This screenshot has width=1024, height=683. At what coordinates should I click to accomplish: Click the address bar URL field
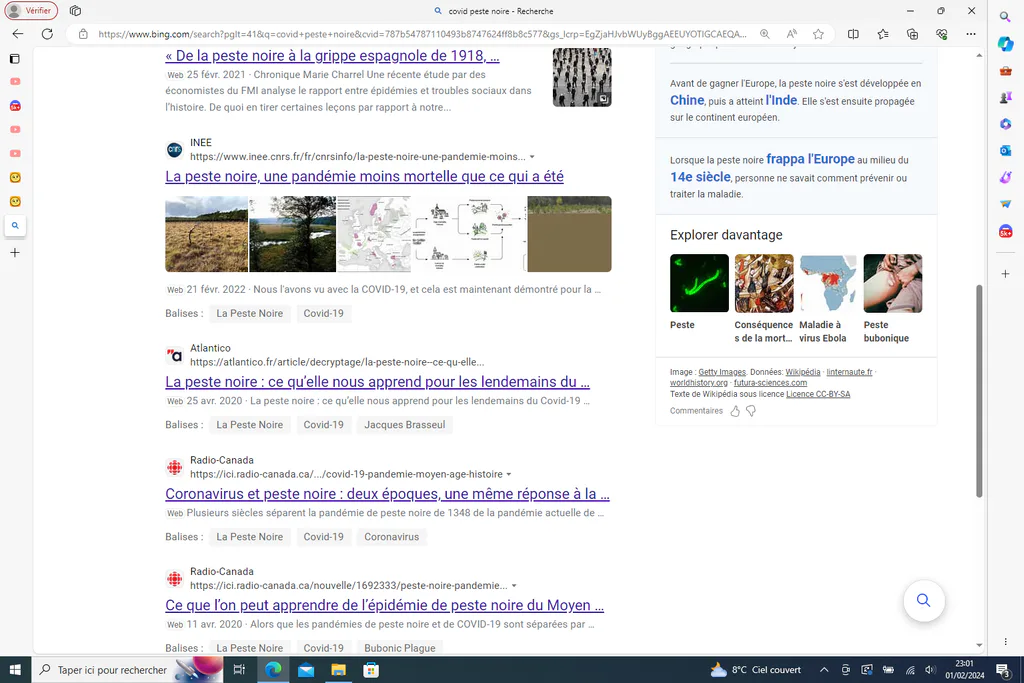(422, 34)
